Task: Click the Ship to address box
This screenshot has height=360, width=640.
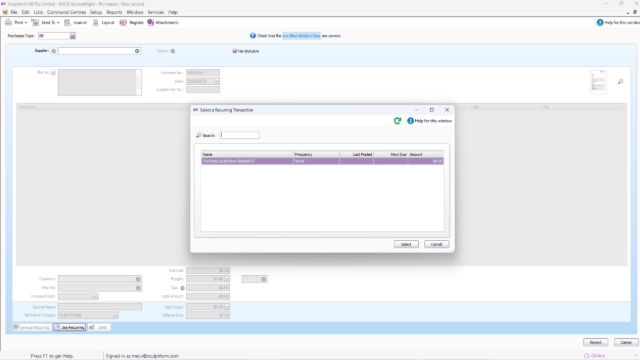Action: (100, 82)
